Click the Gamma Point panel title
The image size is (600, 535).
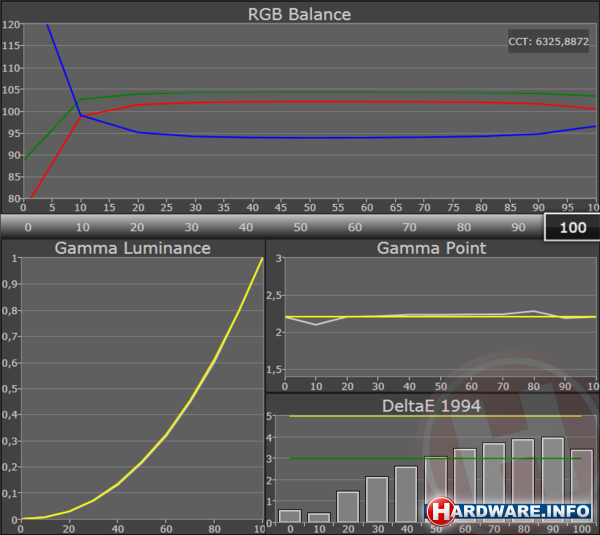pos(432,248)
